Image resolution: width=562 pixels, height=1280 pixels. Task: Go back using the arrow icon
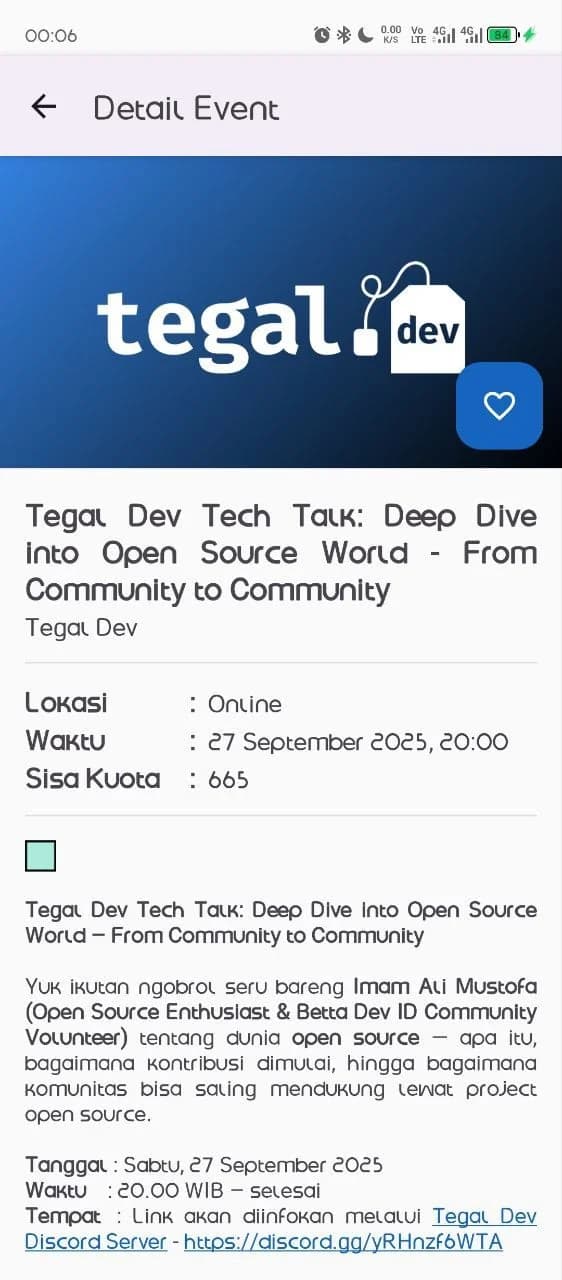click(x=43, y=107)
